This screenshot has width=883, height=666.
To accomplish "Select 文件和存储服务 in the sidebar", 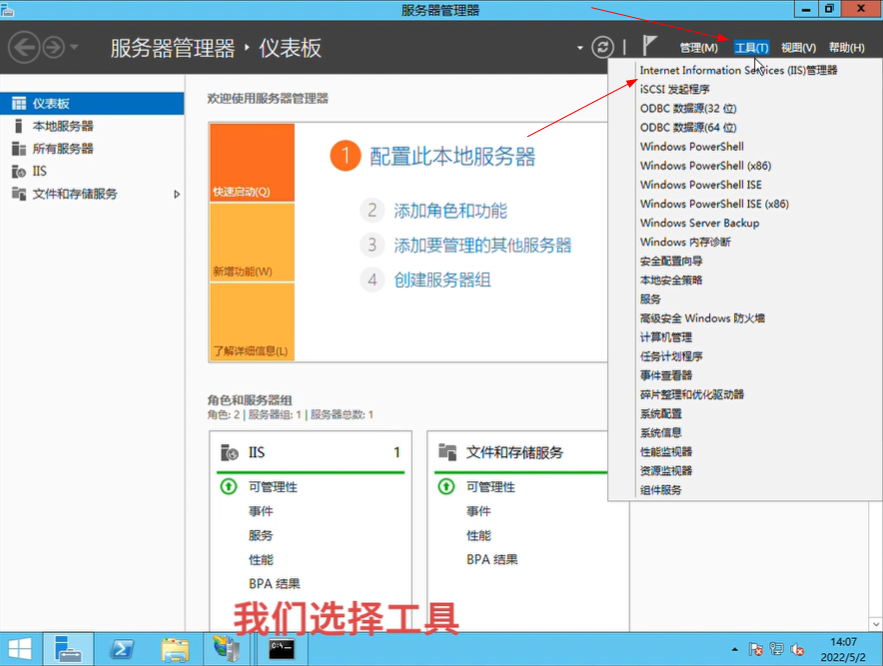I will click(92, 194).
